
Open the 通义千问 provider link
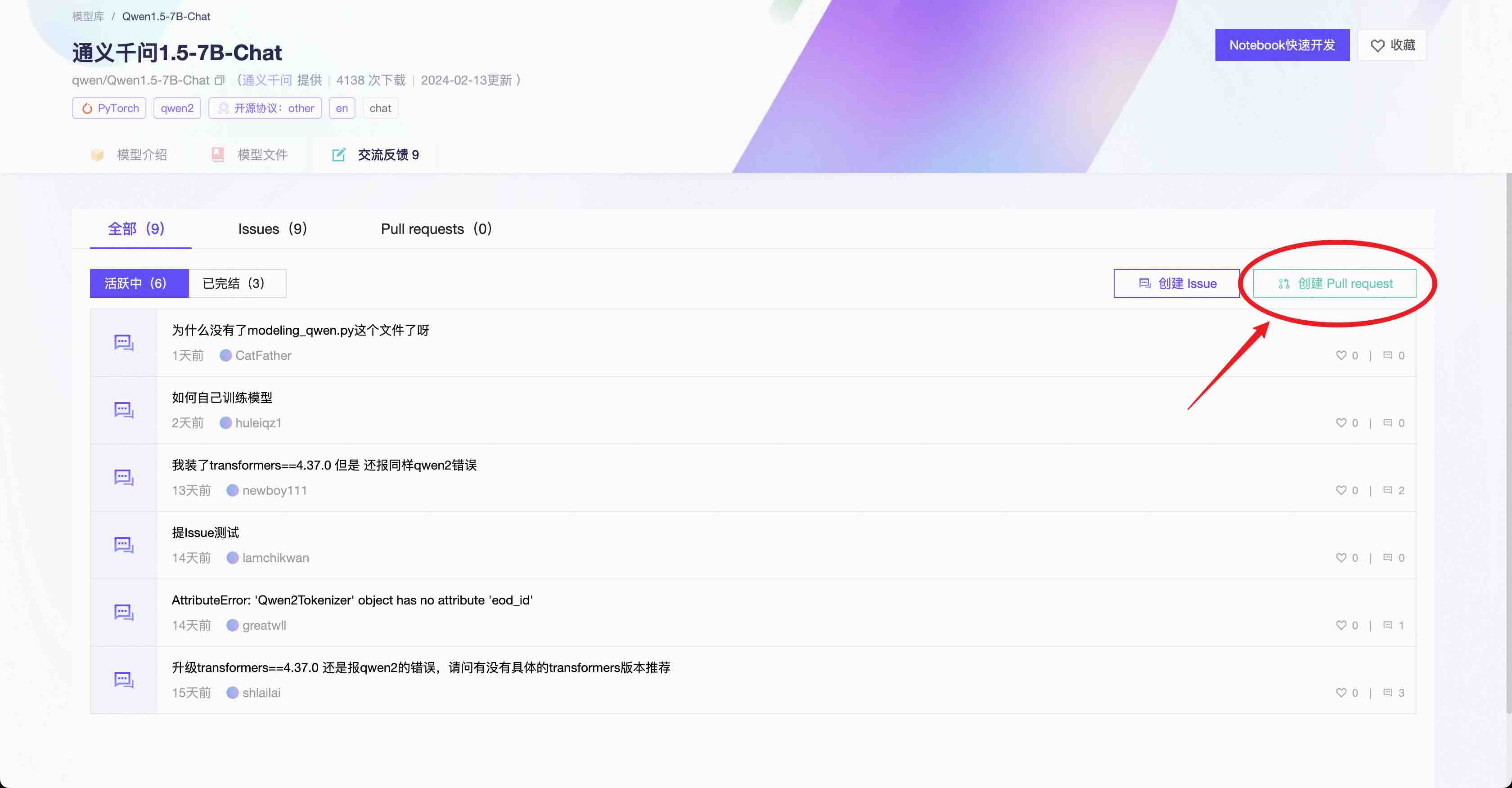[x=267, y=80]
